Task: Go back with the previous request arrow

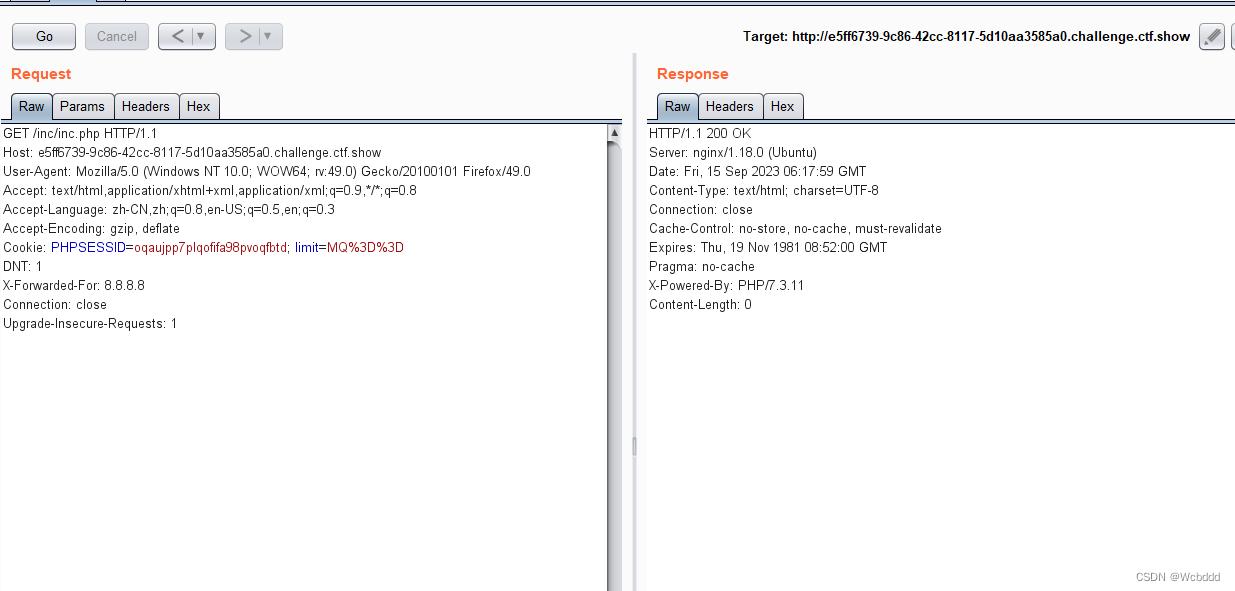Action: pos(177,37)
